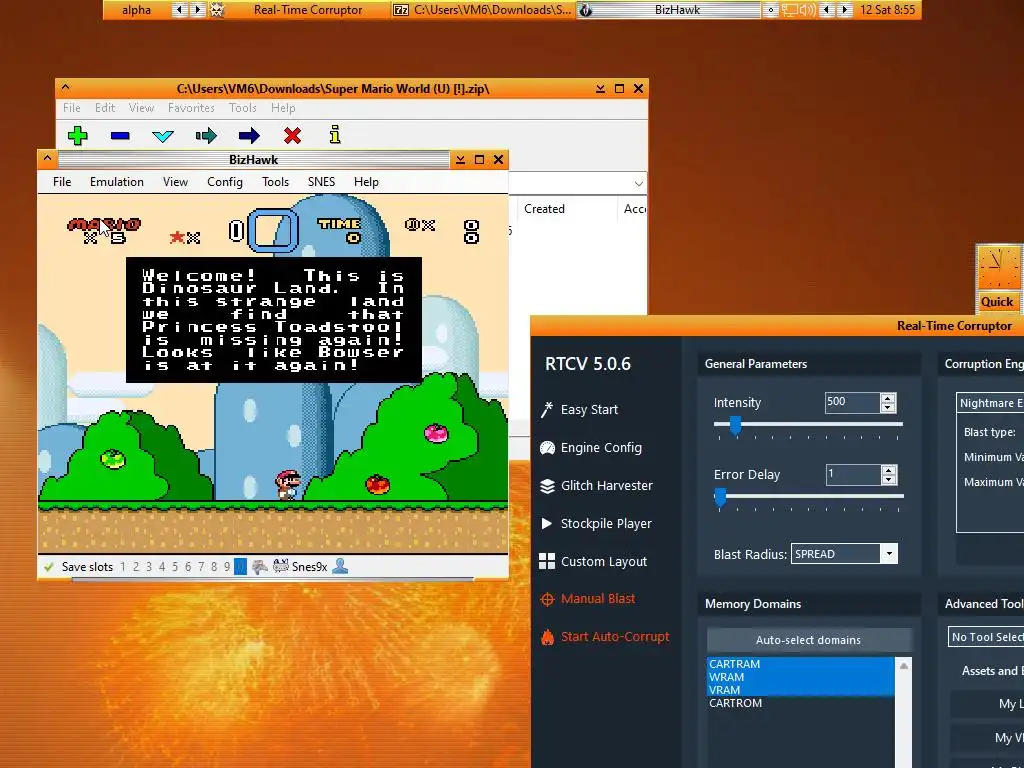Select the CARTRAM memory domain
Image resolution: width=1024 pixels, height=768 pixels.
[801, 664]
